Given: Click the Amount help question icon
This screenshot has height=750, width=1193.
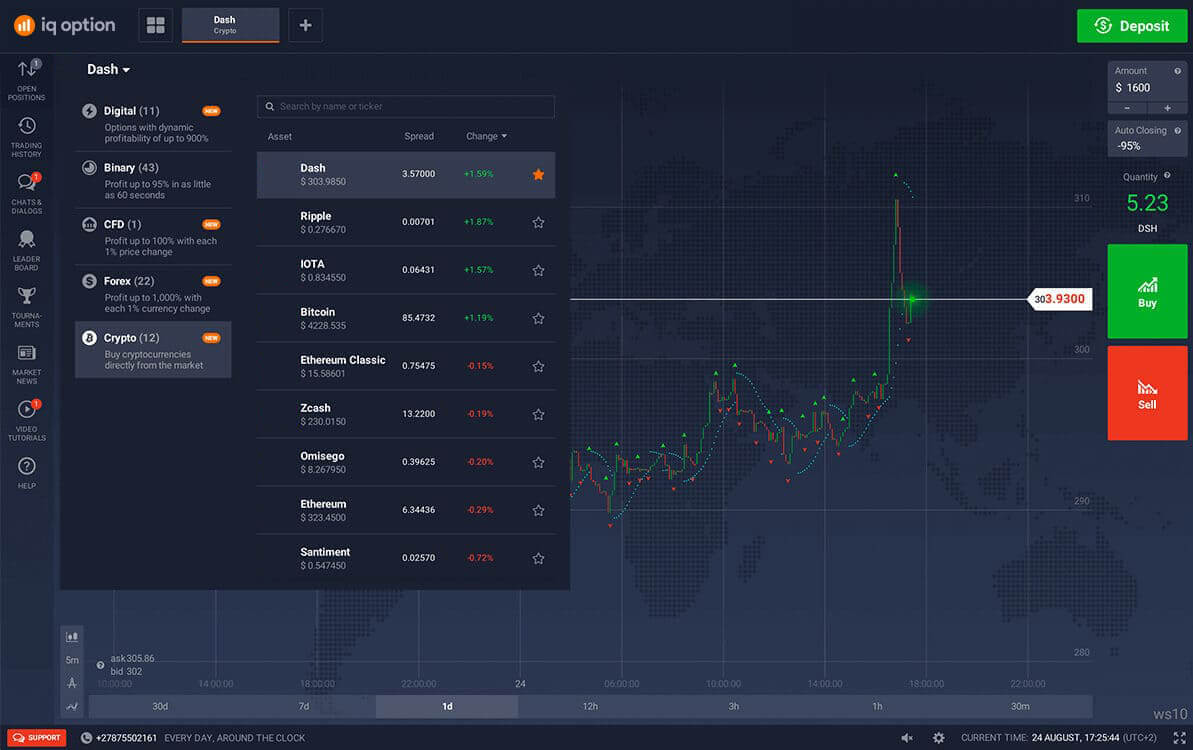Looking at the screenshot, I should coord(1177,71).
